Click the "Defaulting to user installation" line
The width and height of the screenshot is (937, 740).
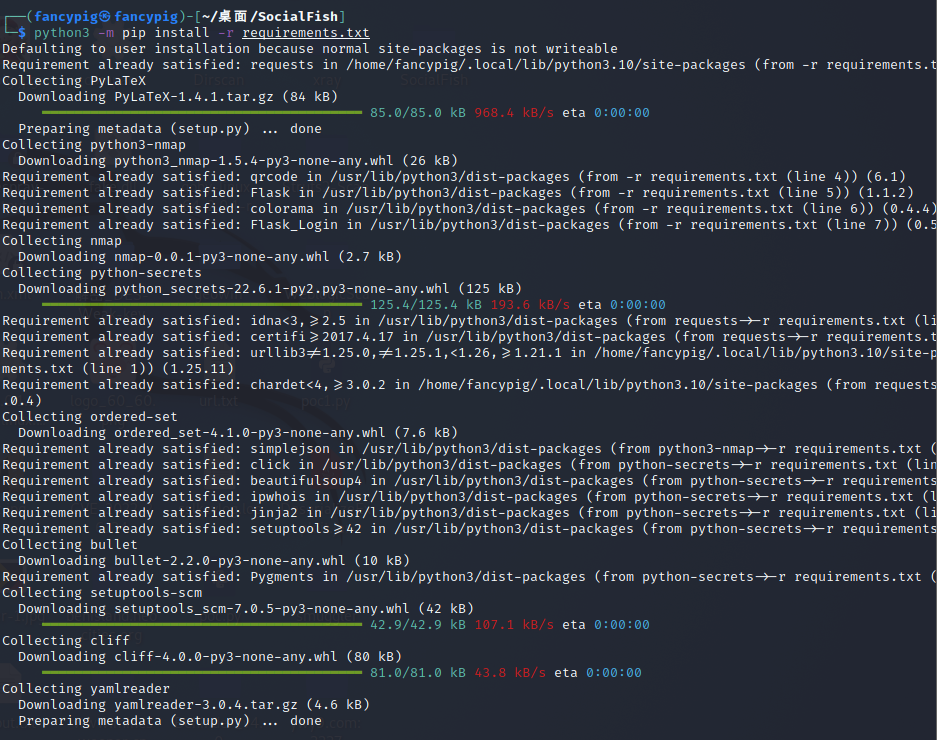coord(310,49)
